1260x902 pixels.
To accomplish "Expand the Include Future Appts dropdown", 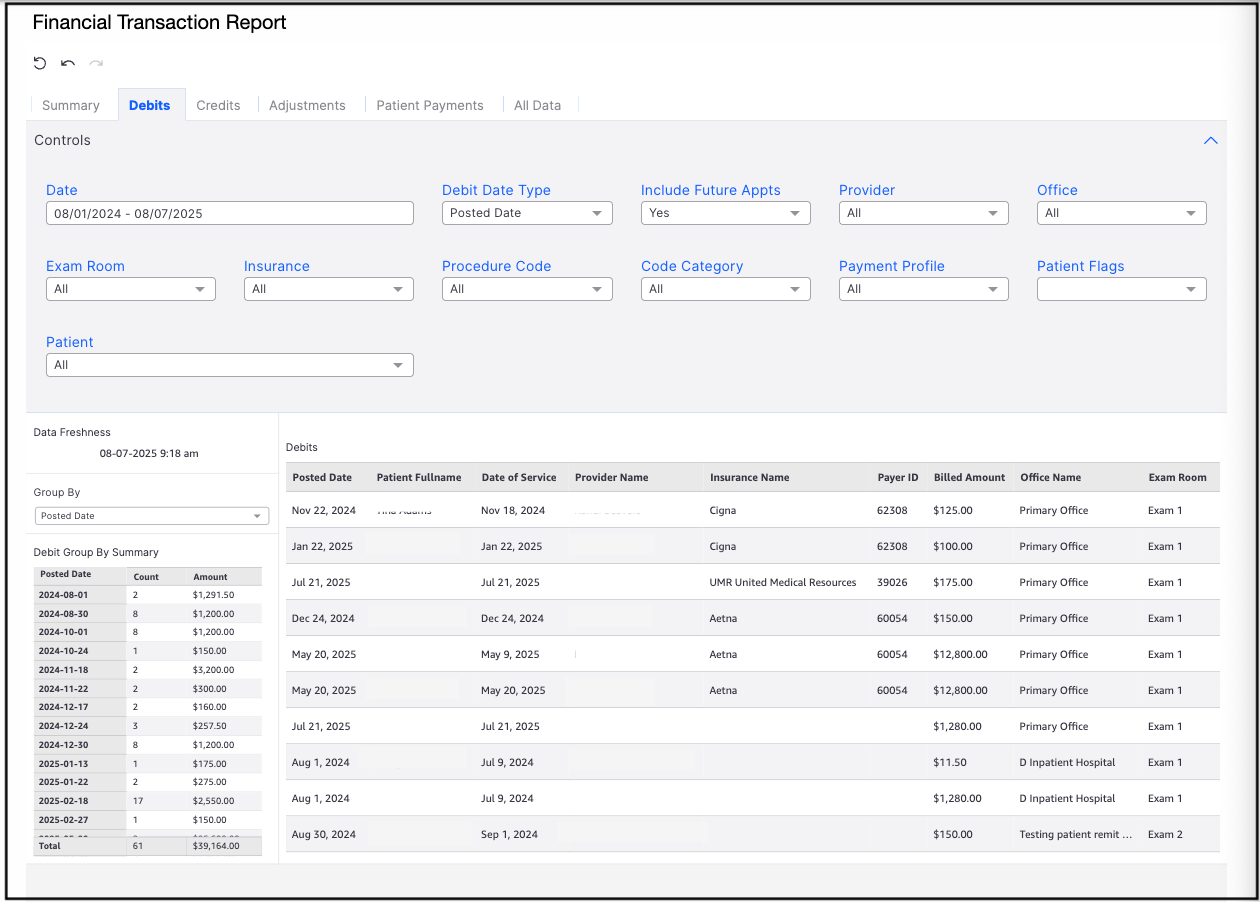I will tap(725, 213).
